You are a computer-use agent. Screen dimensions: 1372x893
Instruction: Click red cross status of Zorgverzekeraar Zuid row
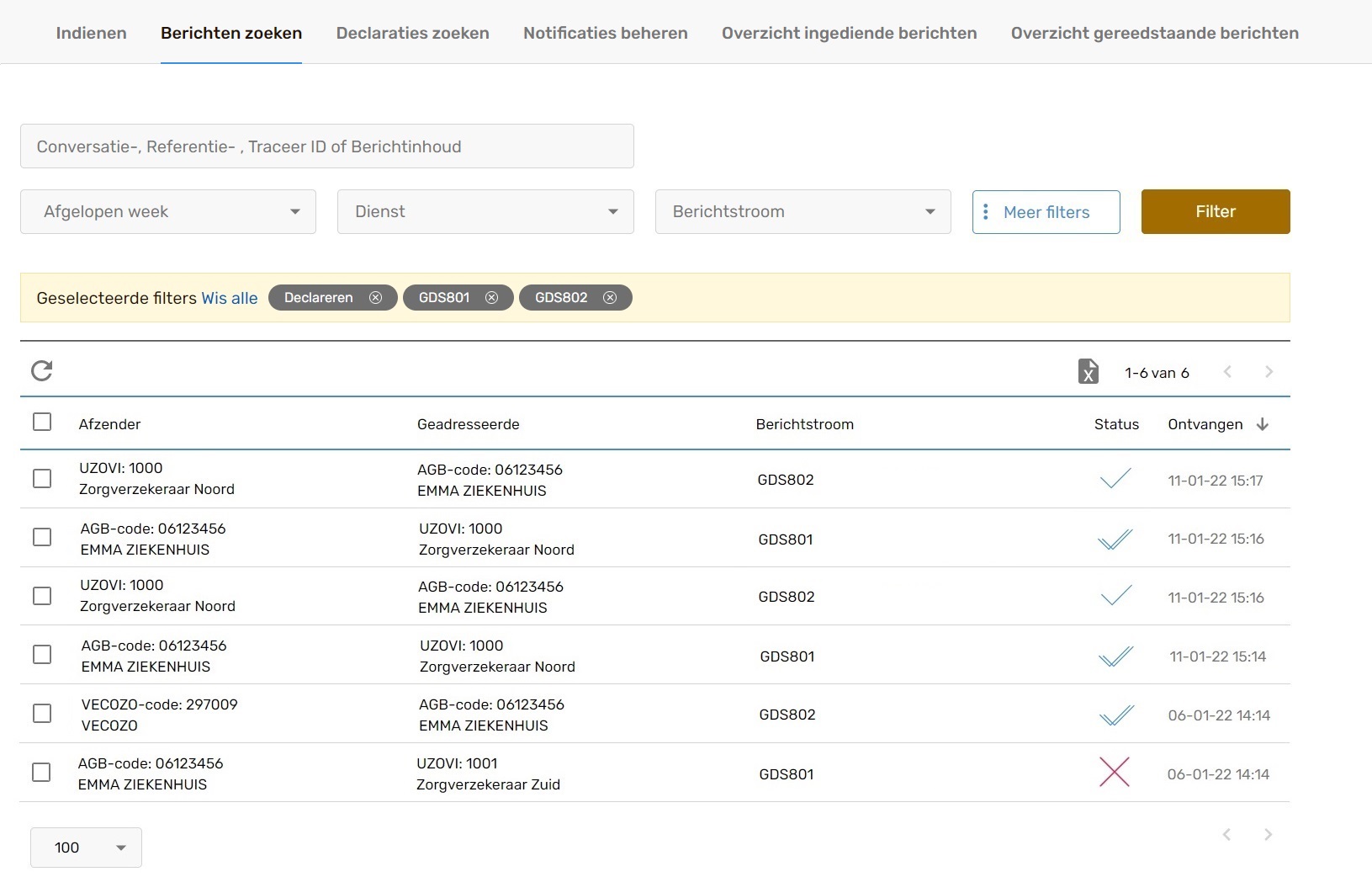point(1115,772)
